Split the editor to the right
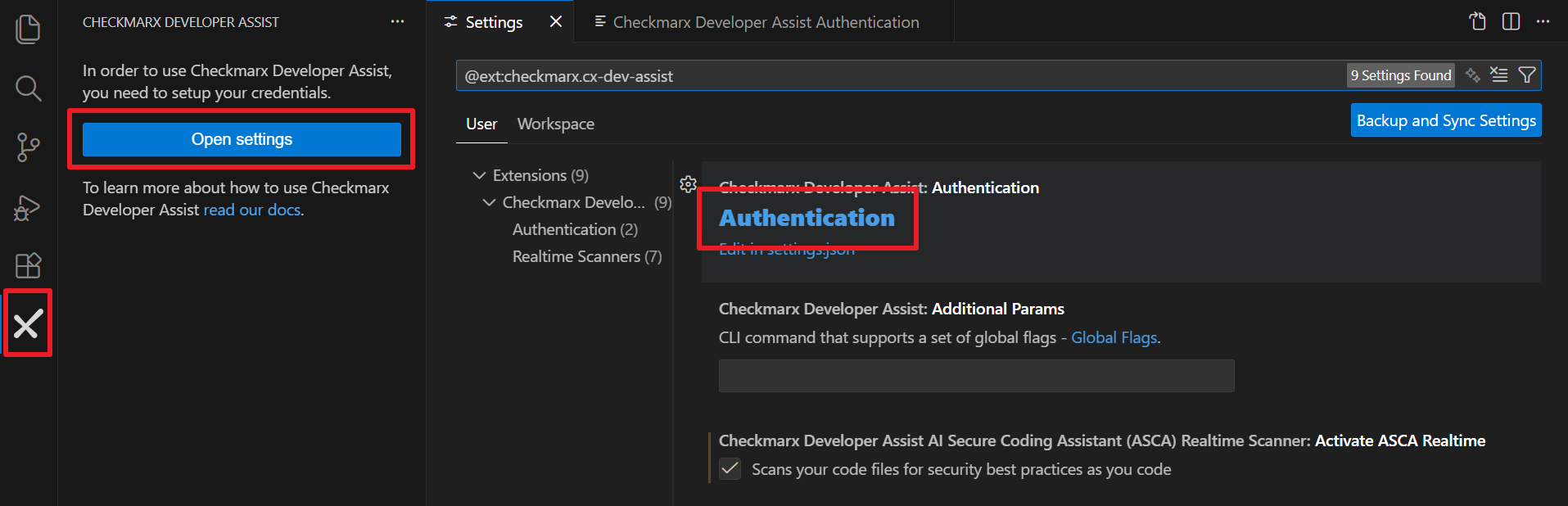This screenshot has width=1568, height=506. (1511, 21)
